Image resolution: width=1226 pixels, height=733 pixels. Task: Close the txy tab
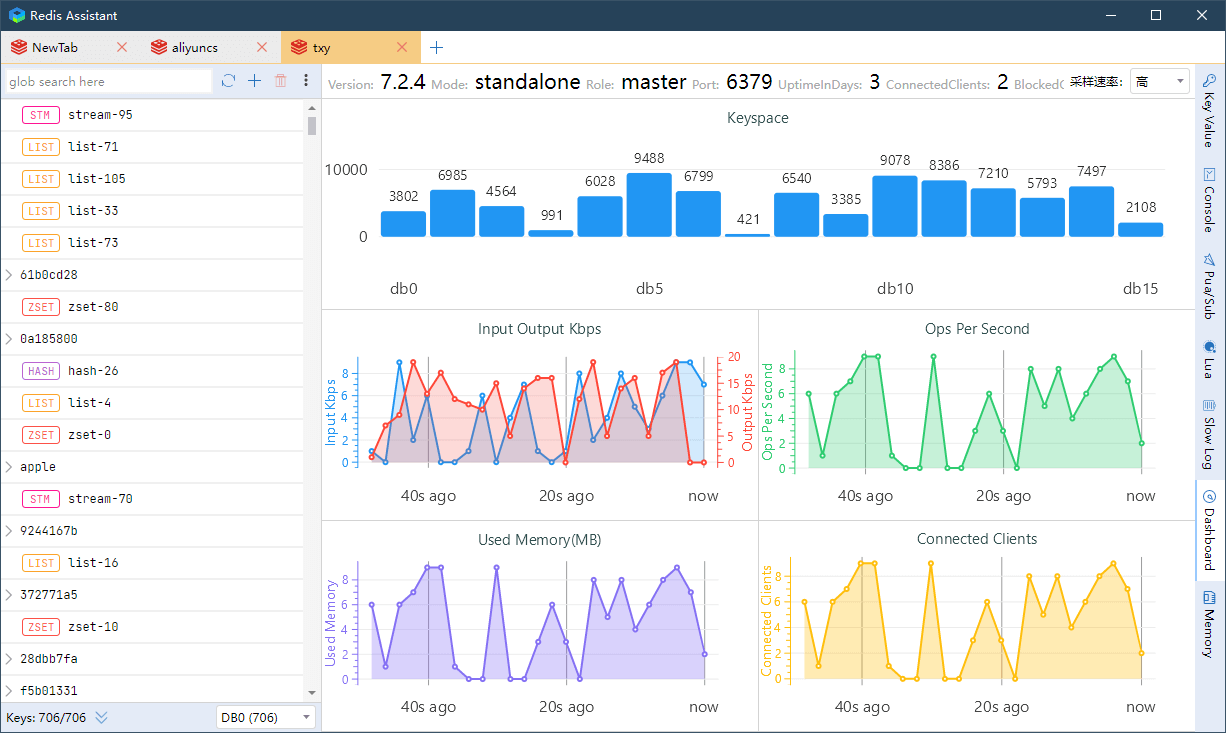[x=402, y=47]
